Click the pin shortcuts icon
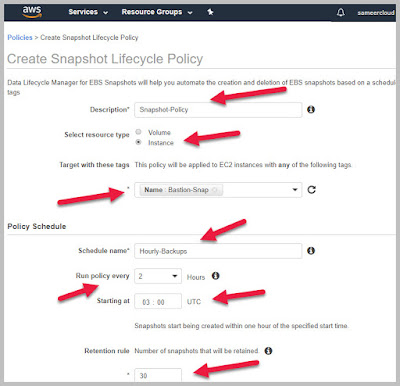Screen dimensions: 400x386 click(210, 12)
